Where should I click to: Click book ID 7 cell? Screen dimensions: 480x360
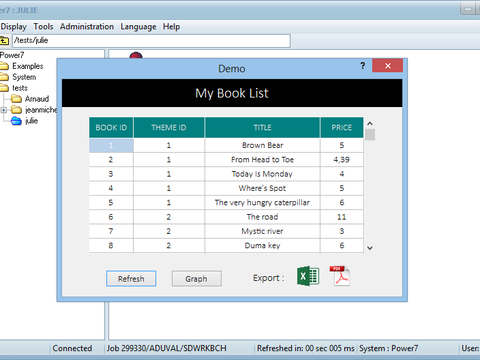pyautogui.click(x=111, y=231)
